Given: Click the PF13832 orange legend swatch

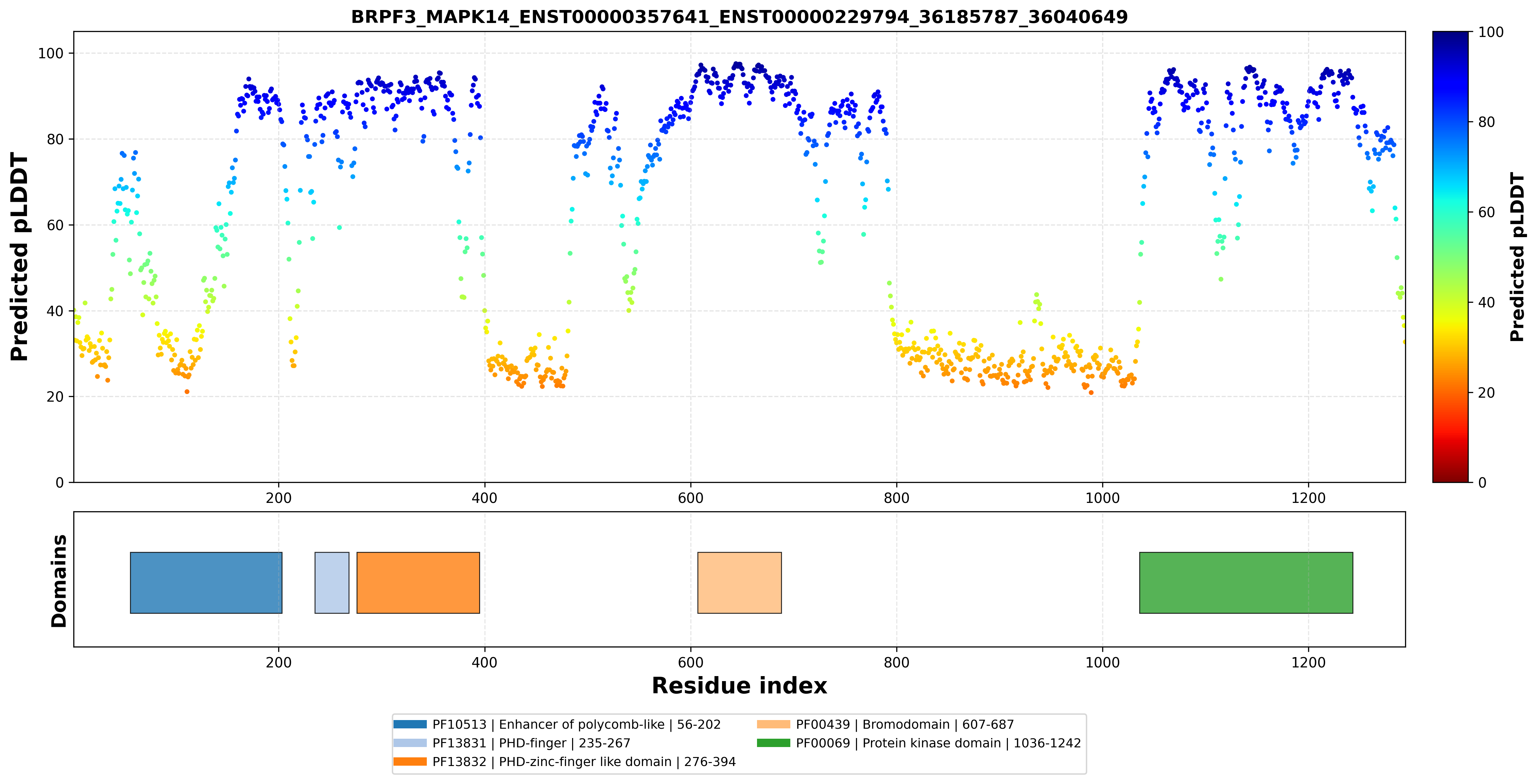Looking at the screenshot, I should tap(410, 761).
